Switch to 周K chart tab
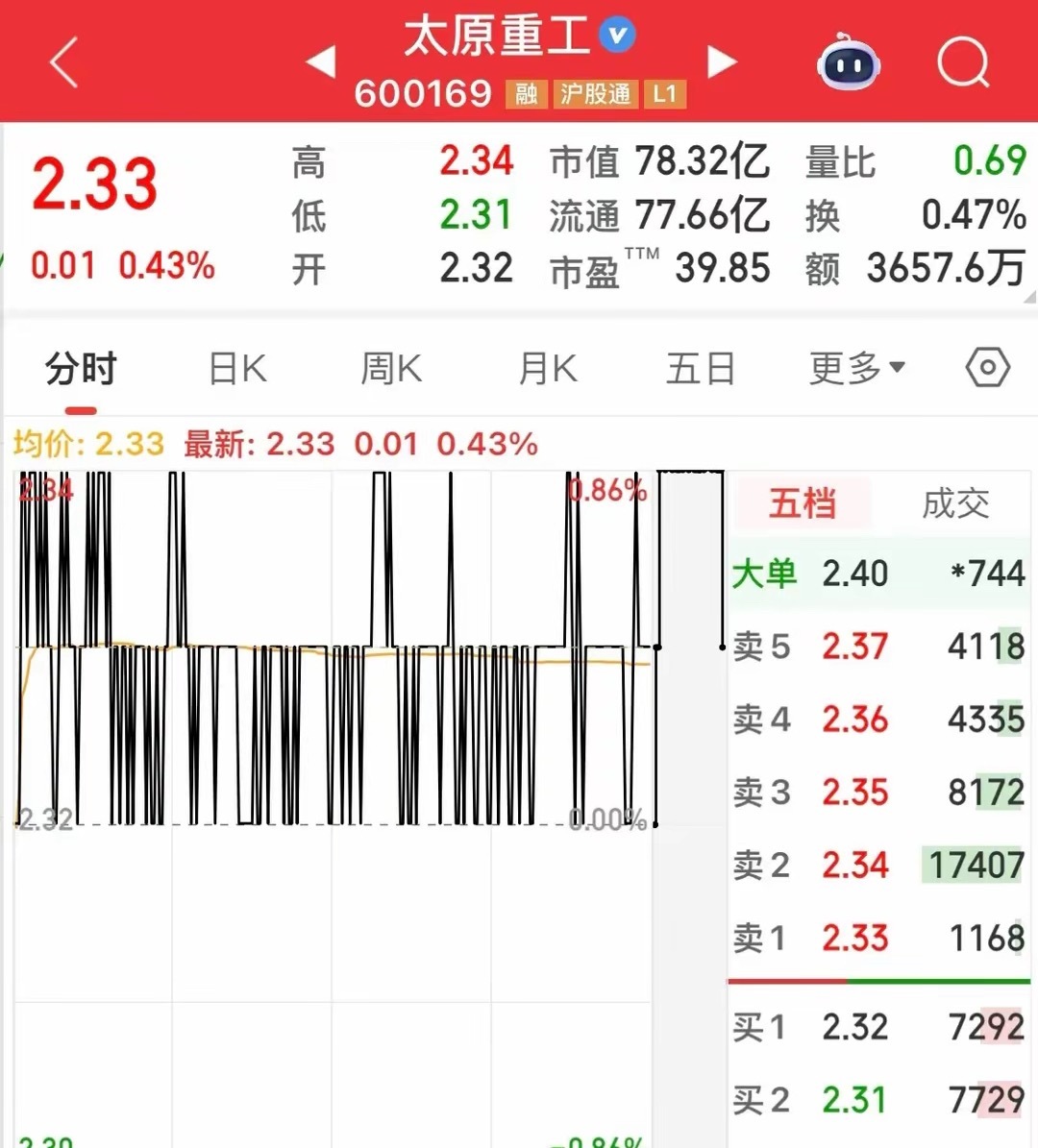Screen dimensions: 1038x1148 391,368
